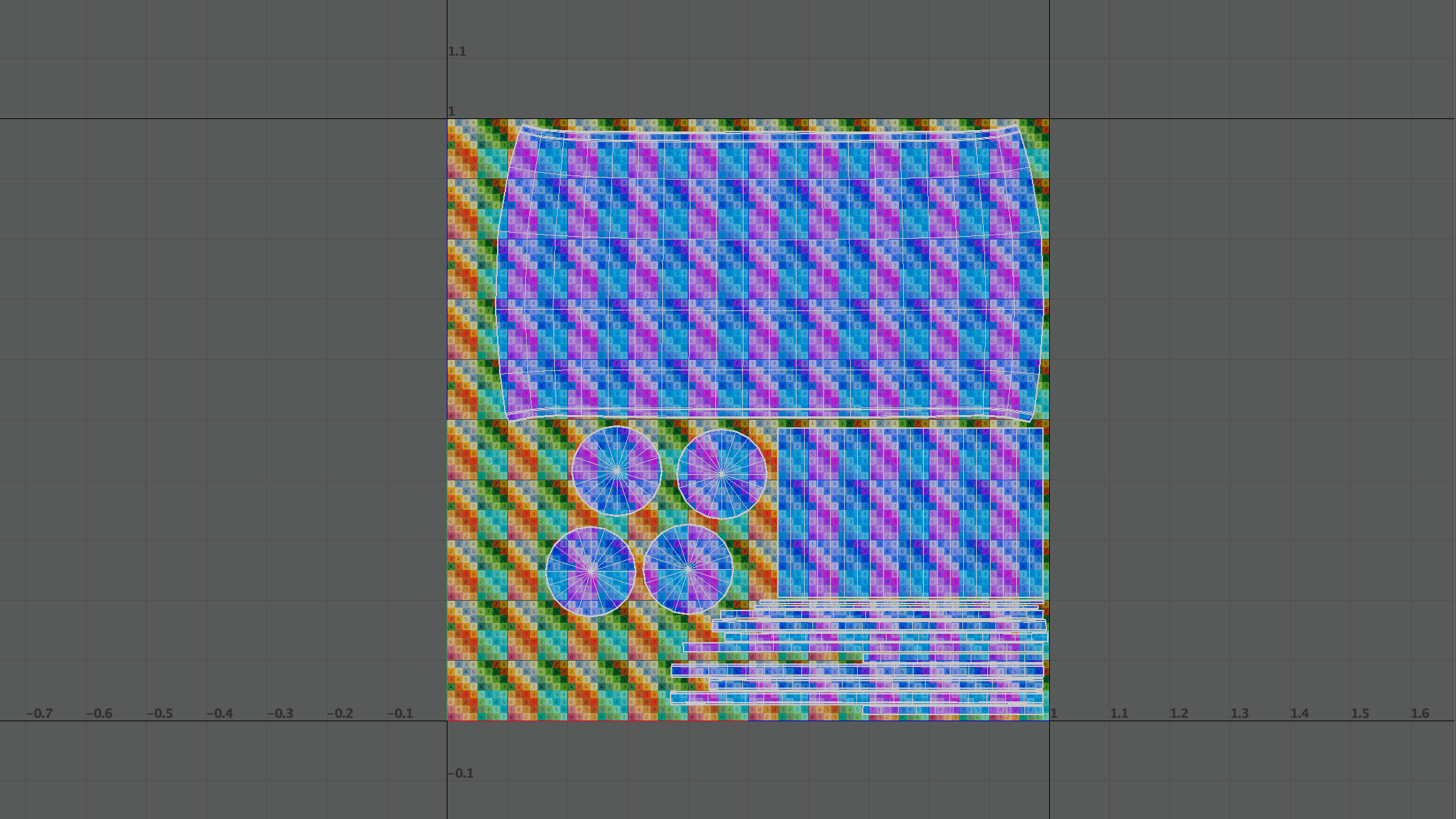Screen dimensions: 1456x819
Task: Select the longest horizontal strip UV island
Action: tap(857, 670)
